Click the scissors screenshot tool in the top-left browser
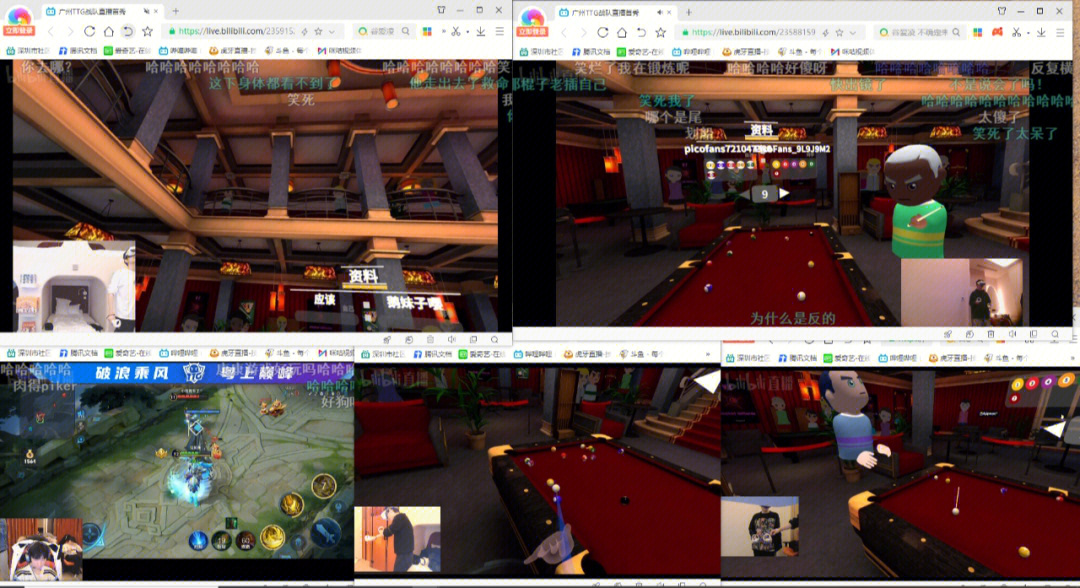The width and height of the screenshot is (1080, 588). [x=455, y=31]
